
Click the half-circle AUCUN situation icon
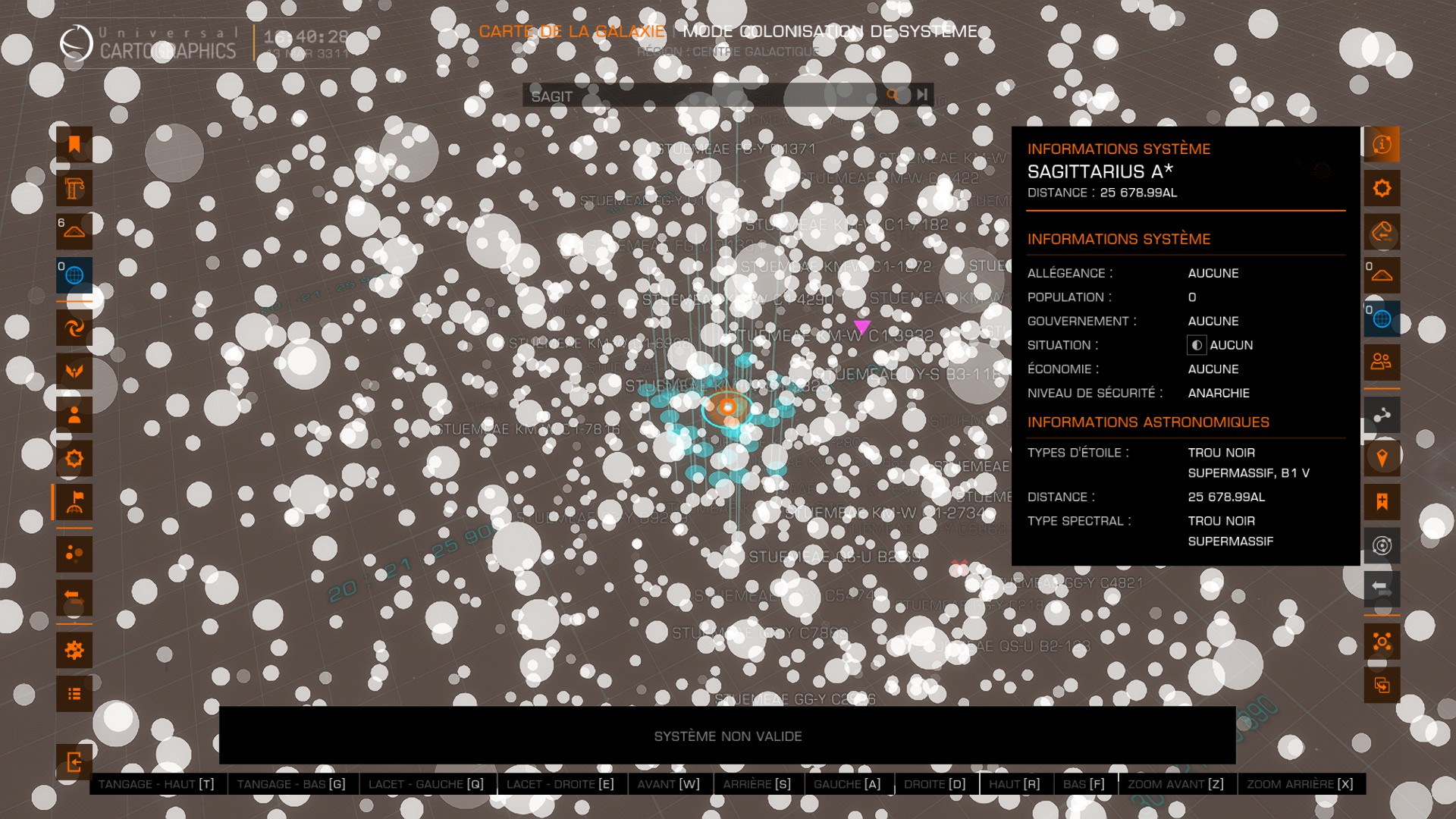click(1197, 345)
